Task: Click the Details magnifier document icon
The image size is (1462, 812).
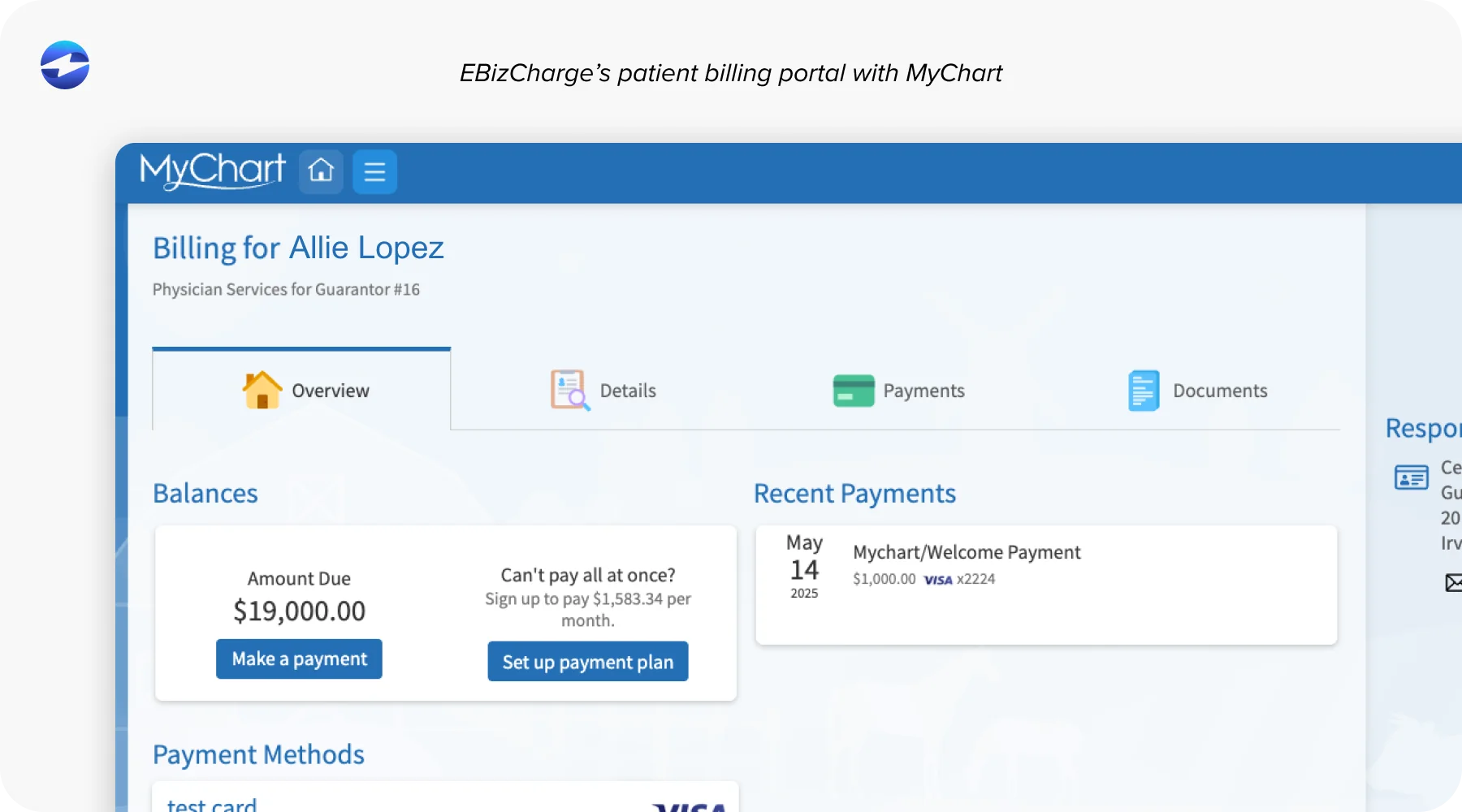Action: pyautogui.click(x=570, y=391)
